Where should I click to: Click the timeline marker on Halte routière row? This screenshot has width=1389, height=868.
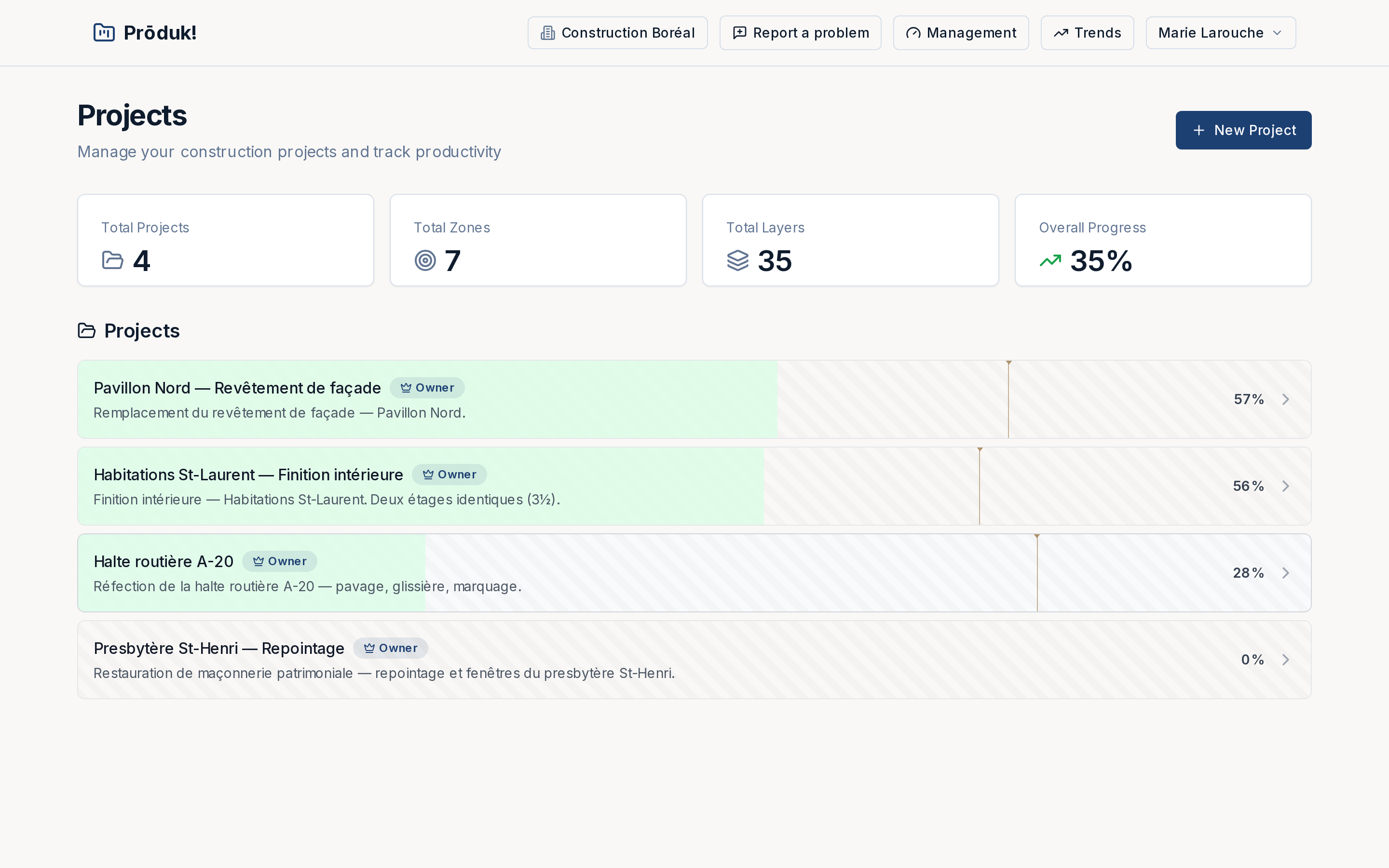[1036, 572]
